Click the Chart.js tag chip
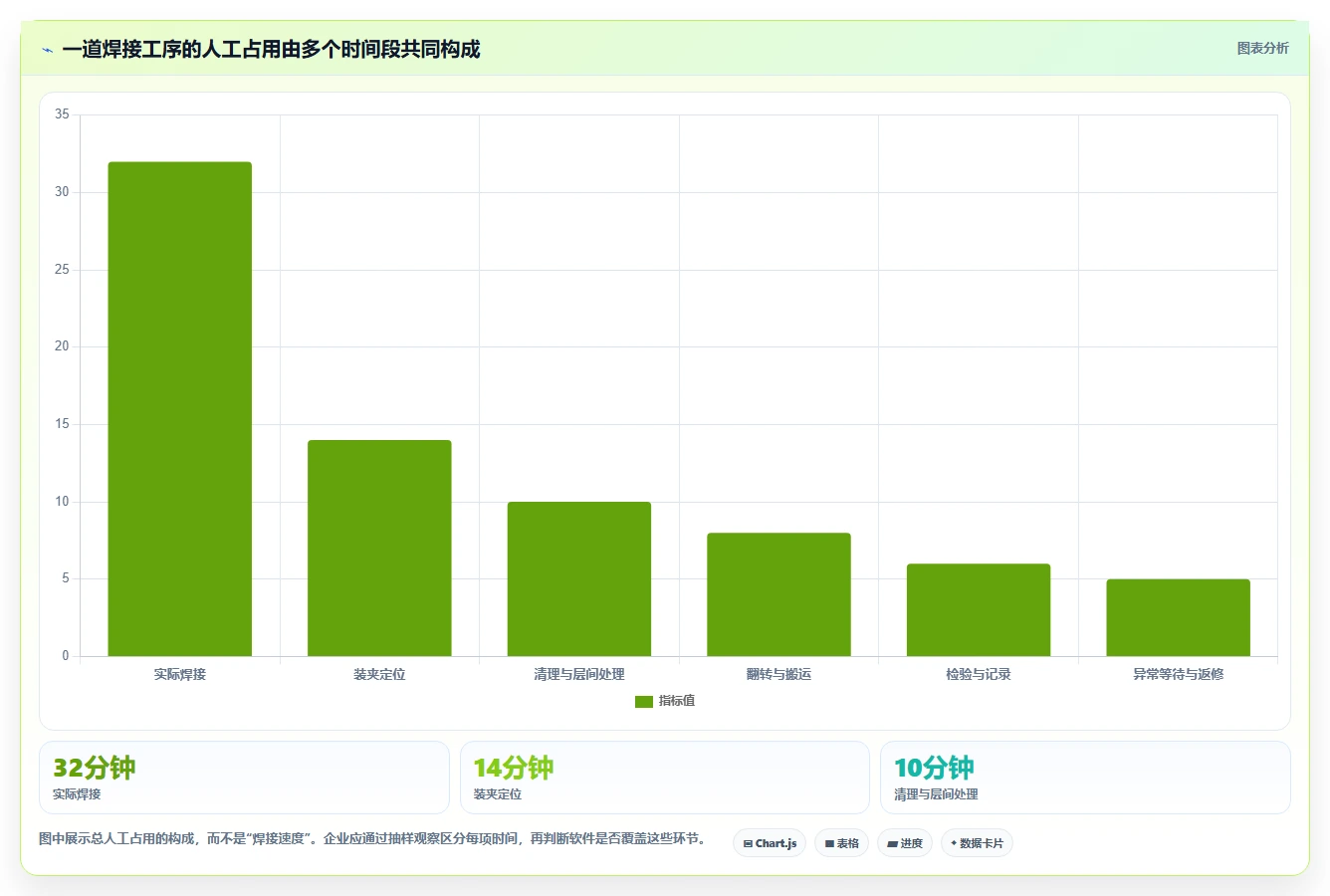 pos(770,843)
